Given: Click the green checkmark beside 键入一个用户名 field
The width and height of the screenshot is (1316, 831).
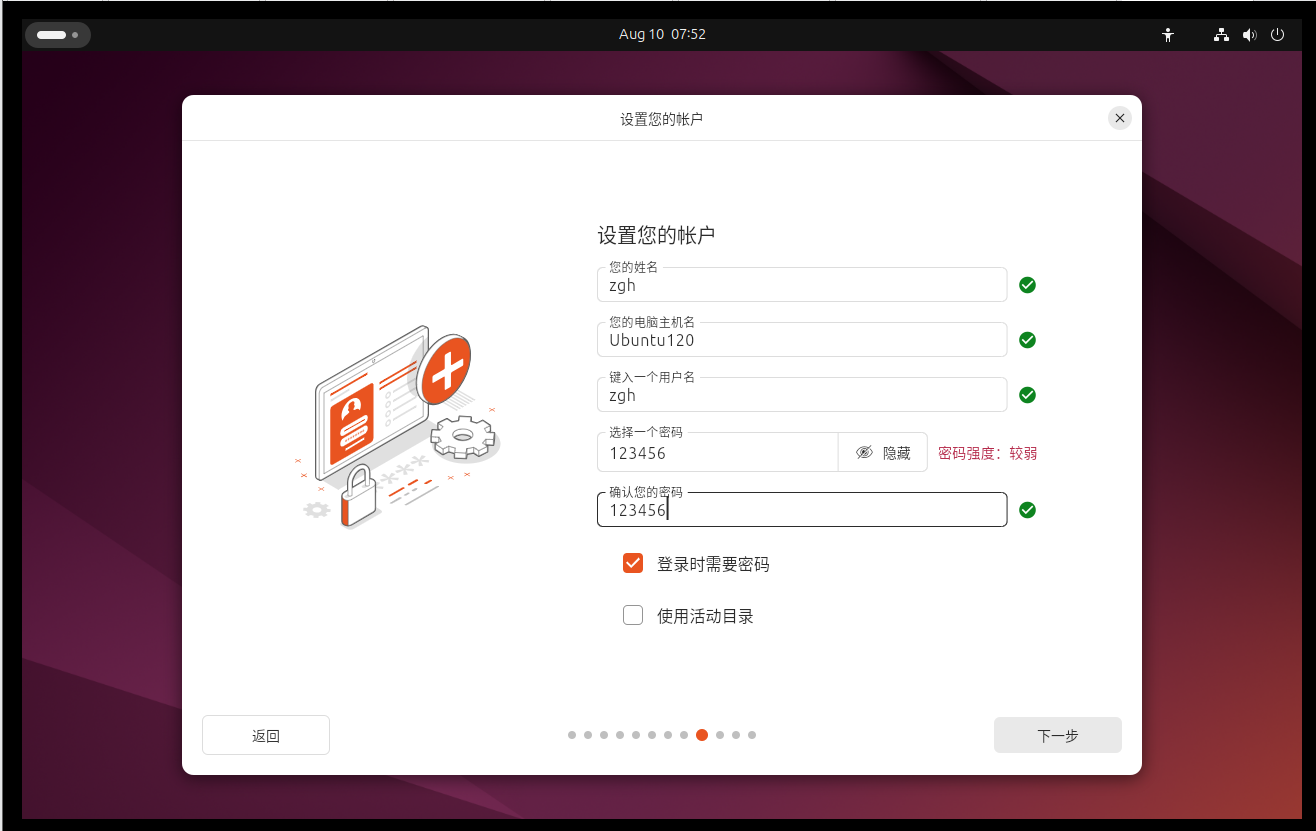Looking at the screenshot, I should tap(1027, 395).
